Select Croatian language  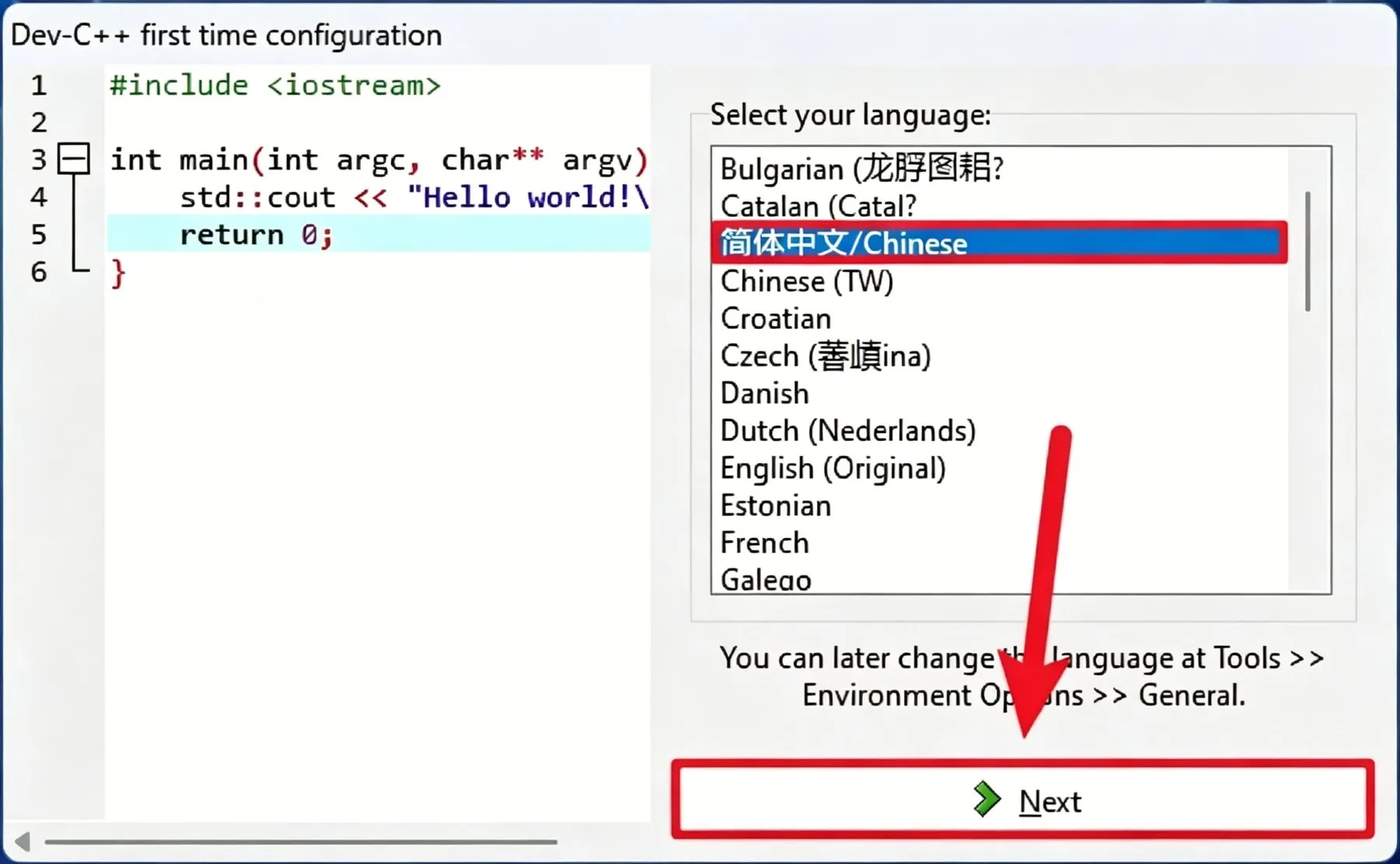click(999, 318)
